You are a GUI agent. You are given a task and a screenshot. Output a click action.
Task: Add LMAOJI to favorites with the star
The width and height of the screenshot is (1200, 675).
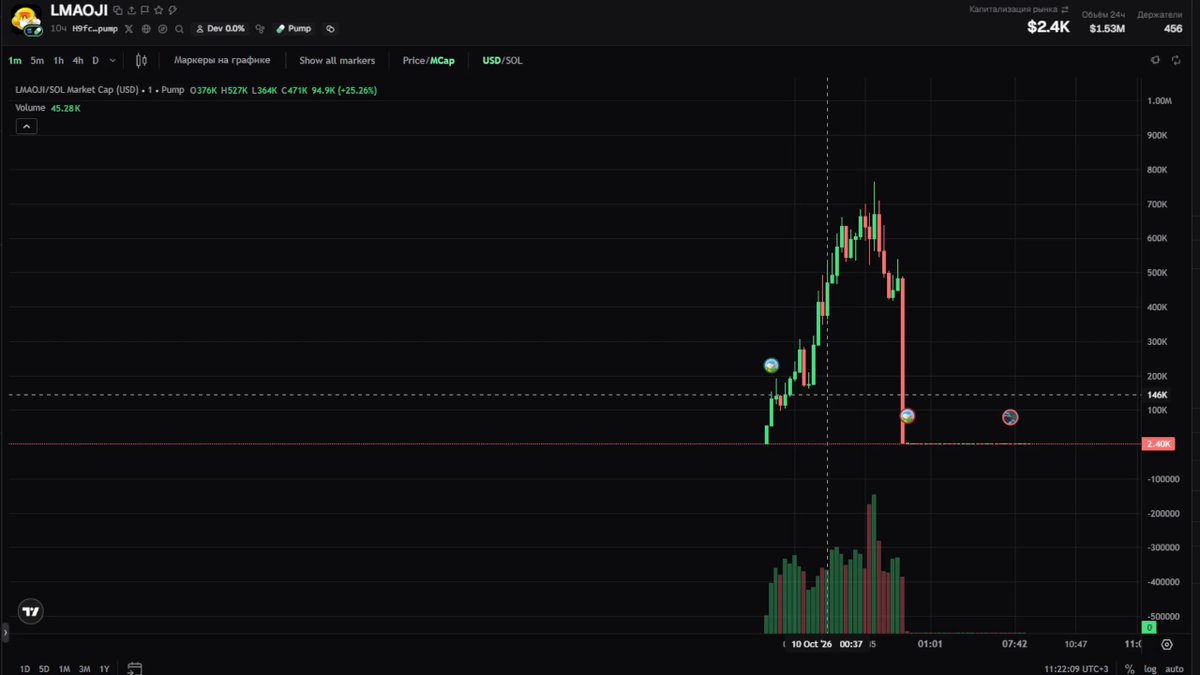click(x=158, y=10)
